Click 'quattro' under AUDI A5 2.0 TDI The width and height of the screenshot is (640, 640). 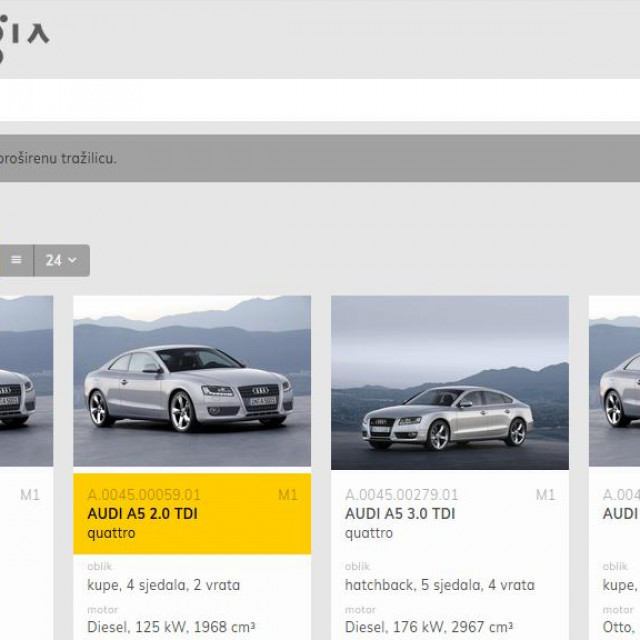111,533
